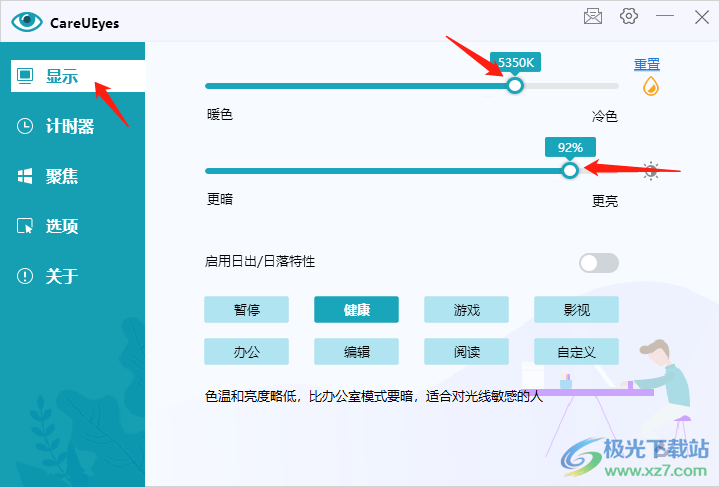Click the sun brightness icon
Image resolution: width=720 pixels, height=487 pixels.
(651, 171)
